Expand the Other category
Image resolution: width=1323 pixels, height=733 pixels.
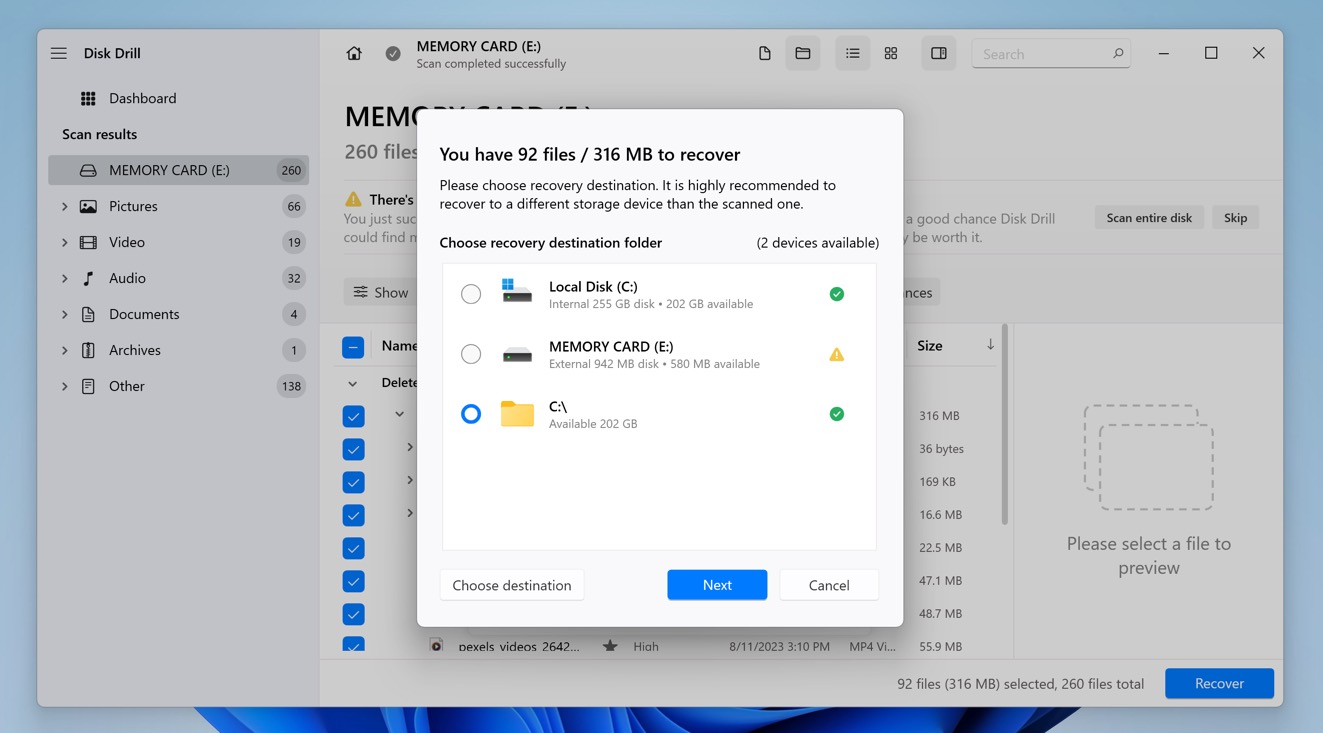coord(64,386)
